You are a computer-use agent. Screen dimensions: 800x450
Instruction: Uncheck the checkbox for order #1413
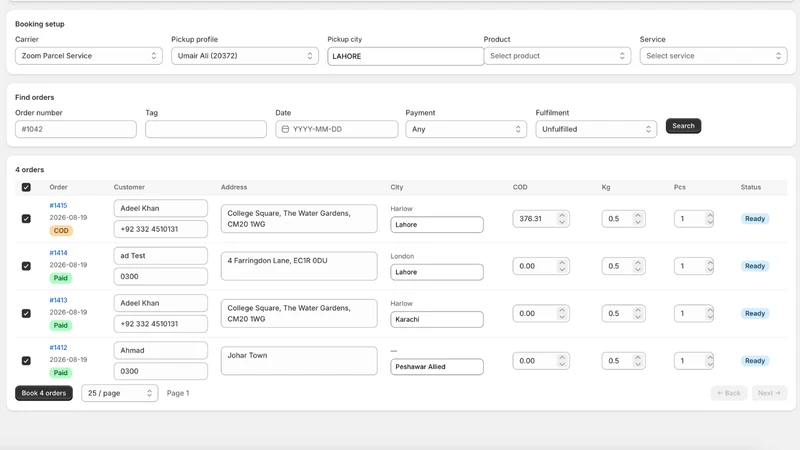26,313
